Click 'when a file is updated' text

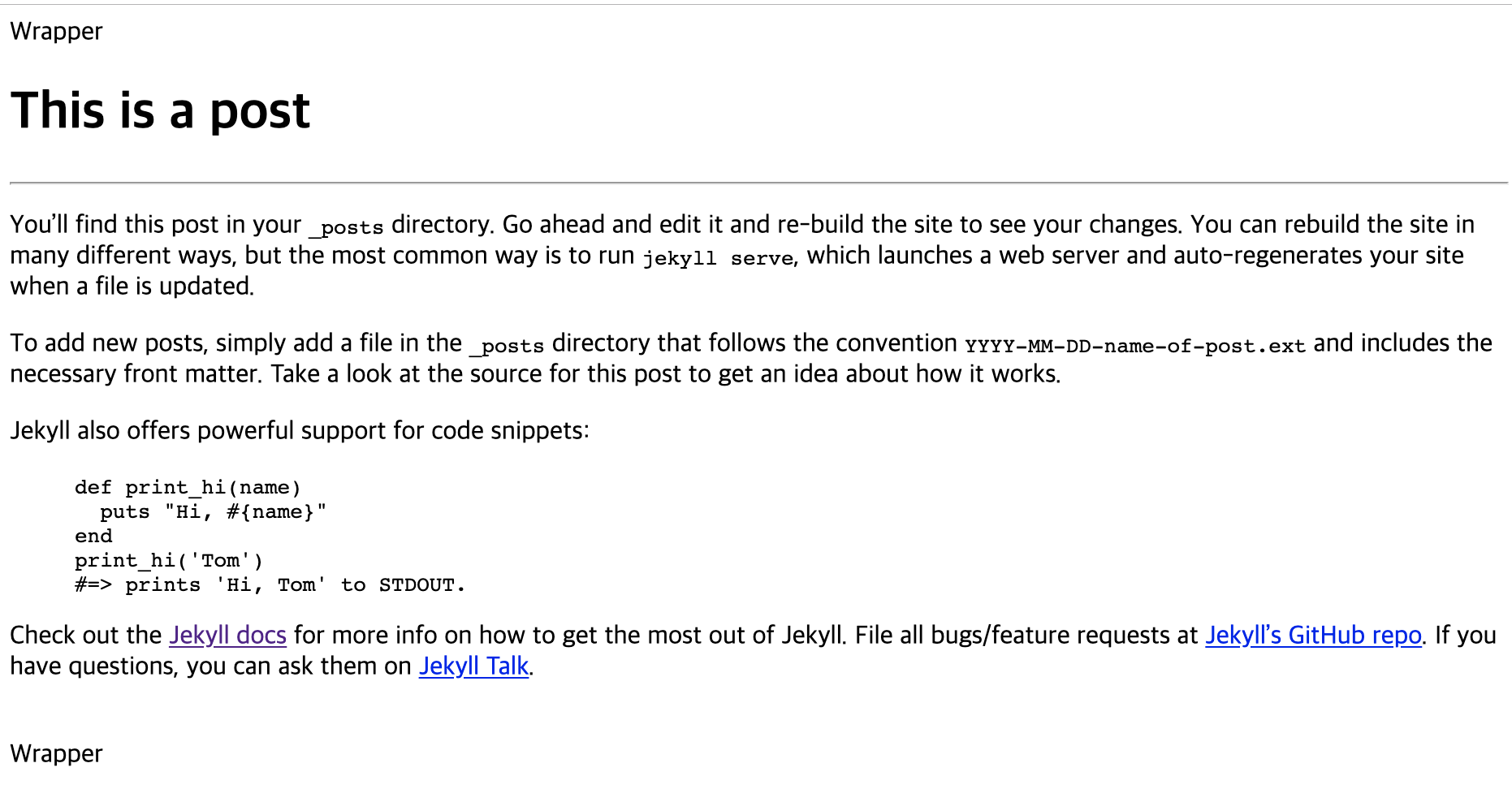pyautogui.click(x=132, y=286)
